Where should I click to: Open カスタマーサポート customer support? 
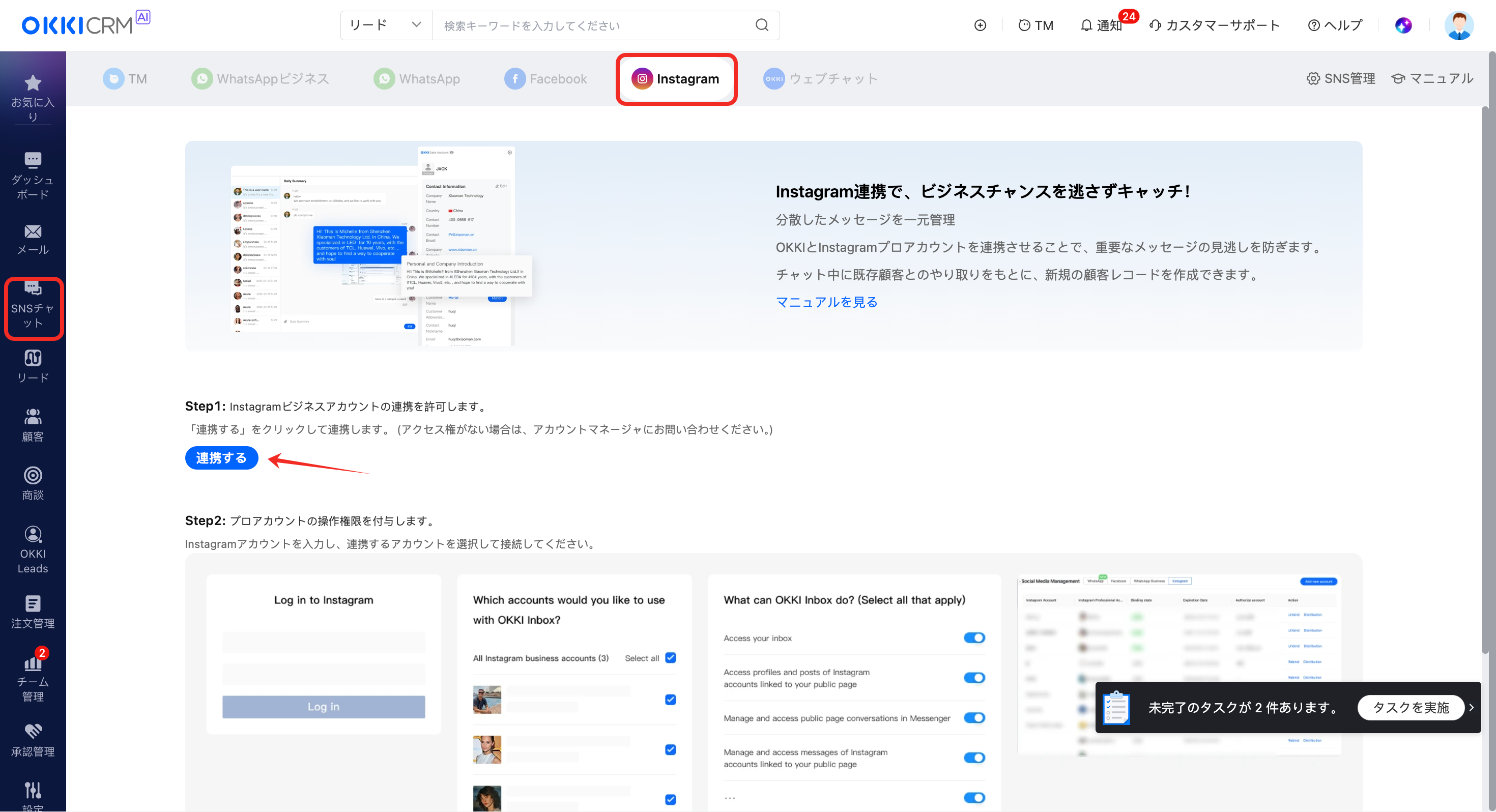point(1214,25)
